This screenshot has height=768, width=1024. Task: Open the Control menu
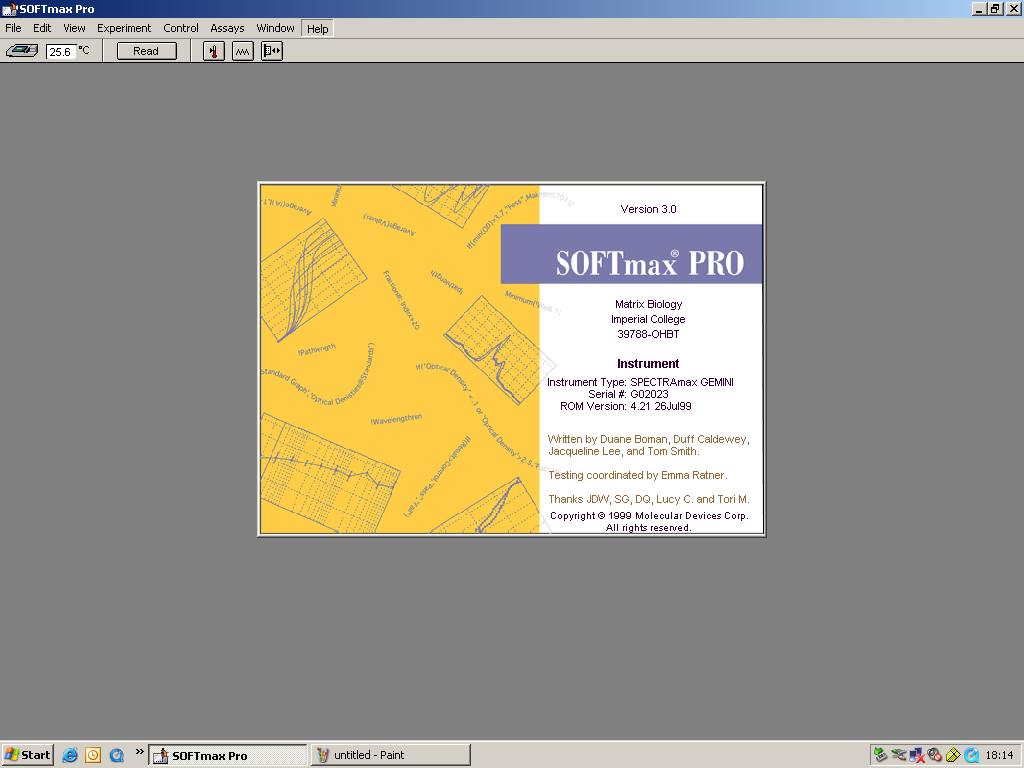pos(181,28)
